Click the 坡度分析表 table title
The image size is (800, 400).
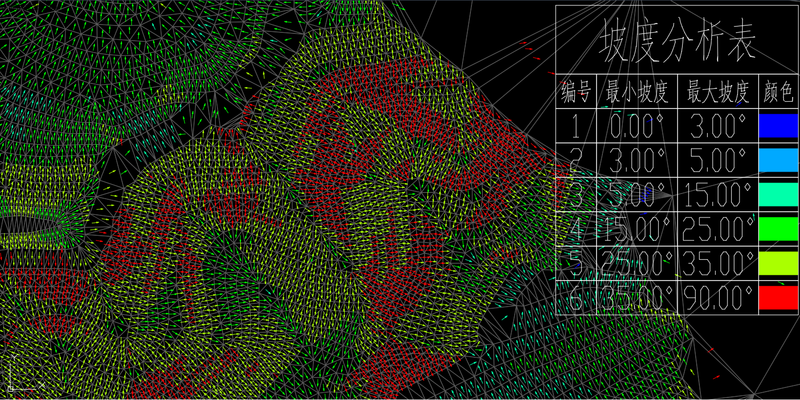click(x=676, y=42)
